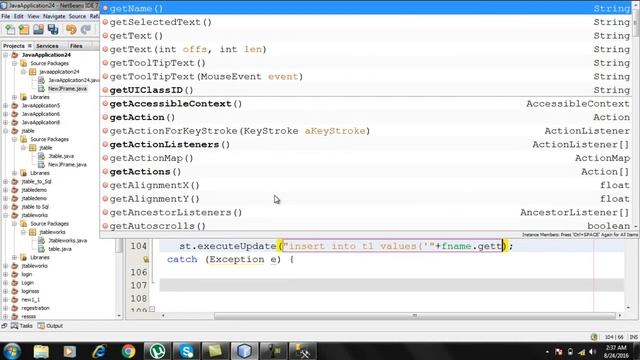This screenshot has height=360, width=640.
Task: Expand Libraries under JavaApplication24
Action: [15, 97]
